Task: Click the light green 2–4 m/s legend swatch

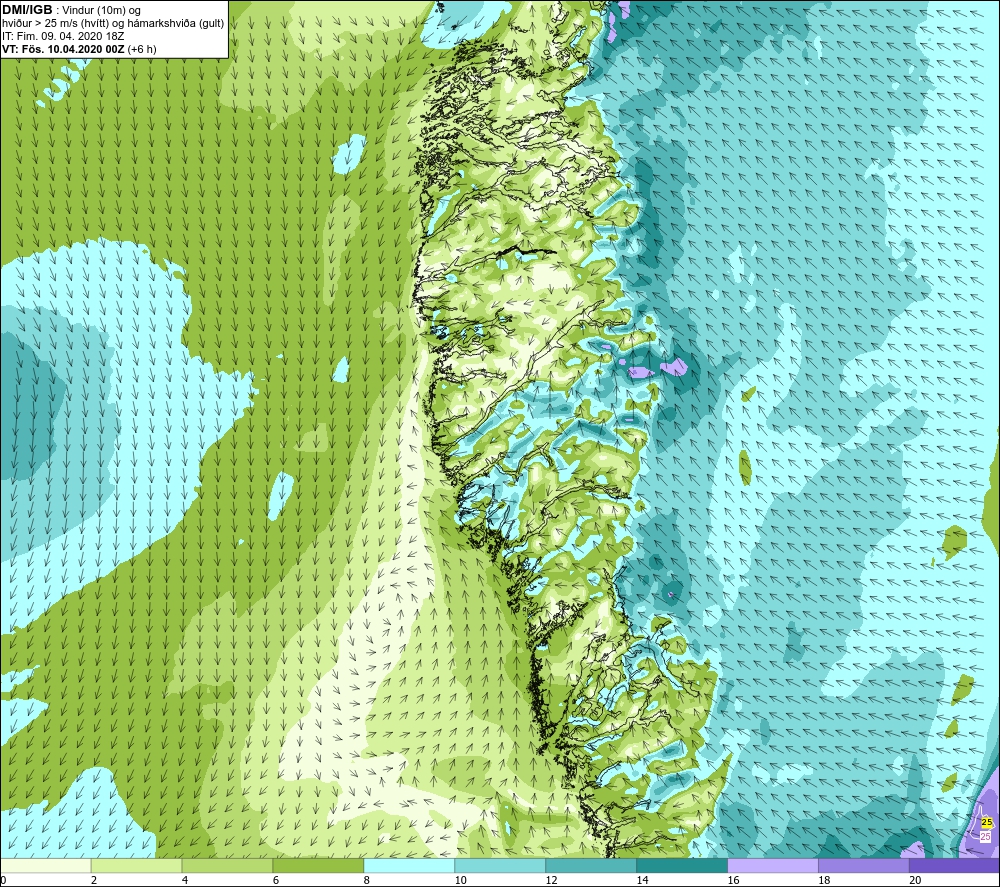Action: (136, 865)
